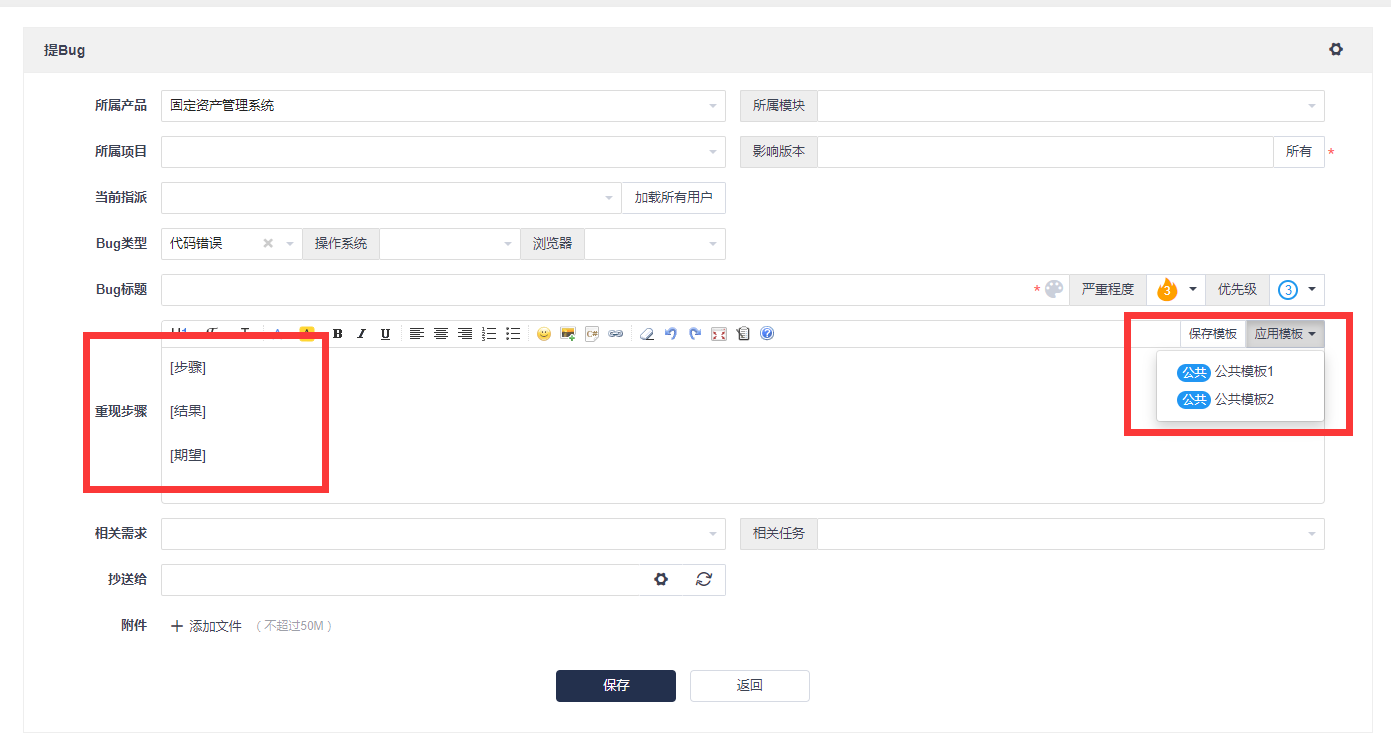Screen dimensions: 1391x736
Task: Click the 保存模板 button
Action: [1213, 334]
